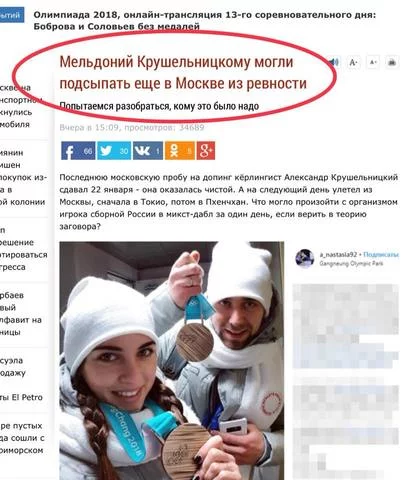Click the listen speaker icon
The height and width of the screenshot is (480, 409).
pyautogui.click(x=334, y=62)
